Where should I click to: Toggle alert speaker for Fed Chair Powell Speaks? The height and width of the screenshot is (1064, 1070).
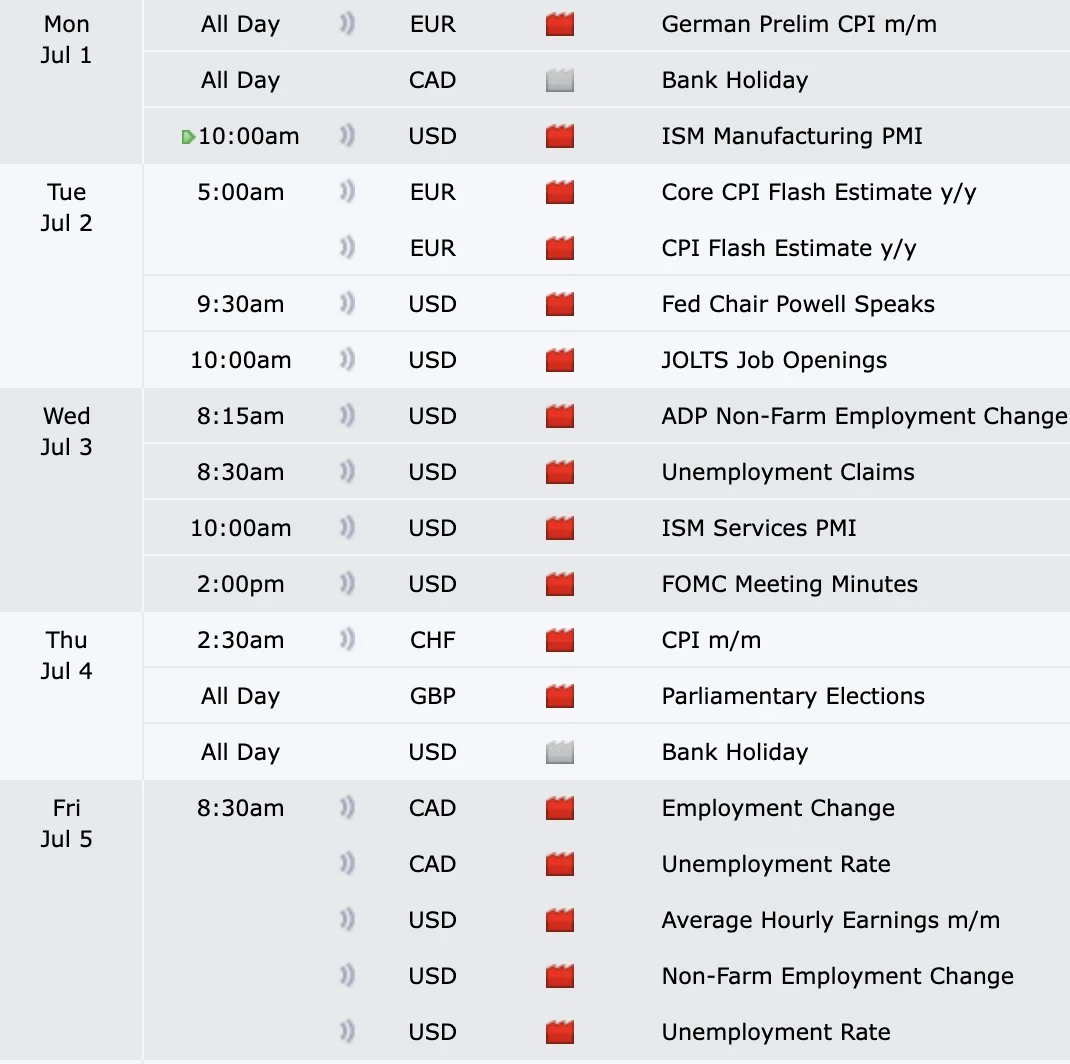(347, 303)
